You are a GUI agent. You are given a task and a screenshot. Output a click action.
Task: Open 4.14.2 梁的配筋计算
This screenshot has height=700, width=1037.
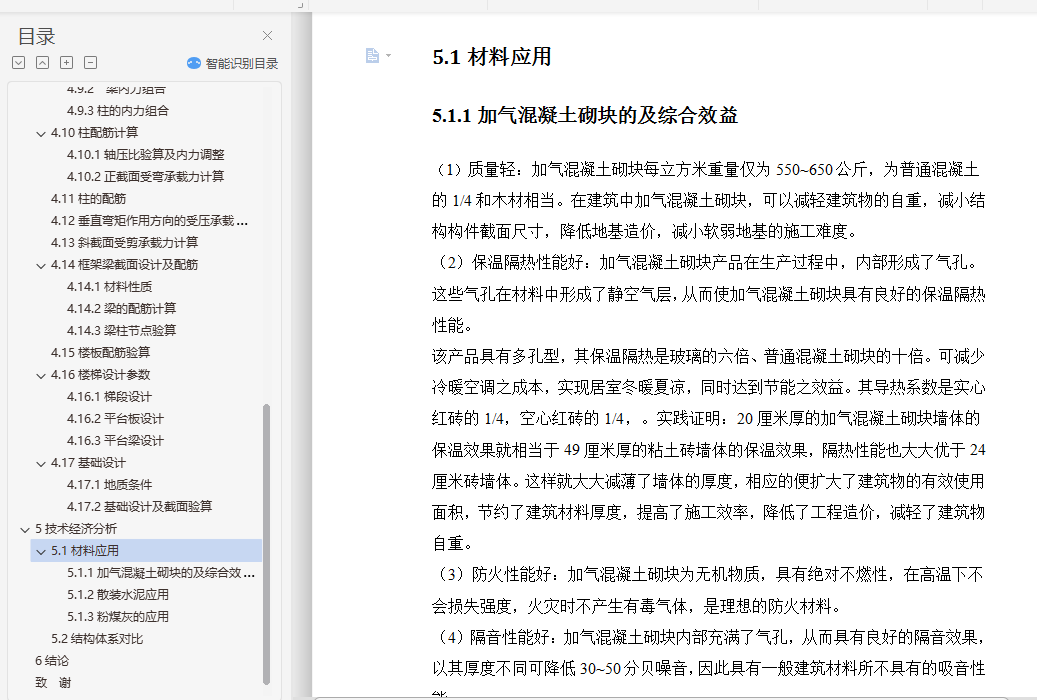[x=122, y=308]
